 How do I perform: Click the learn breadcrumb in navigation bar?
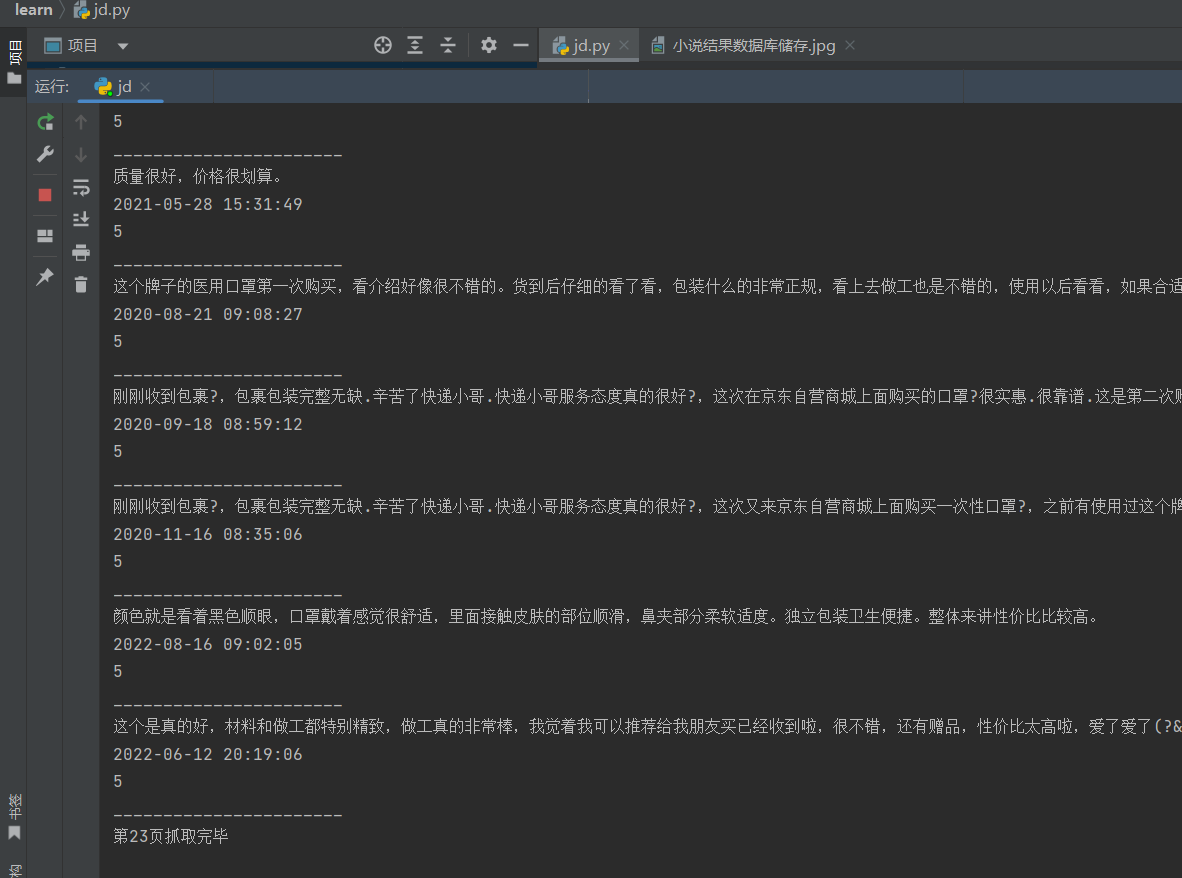34,10
